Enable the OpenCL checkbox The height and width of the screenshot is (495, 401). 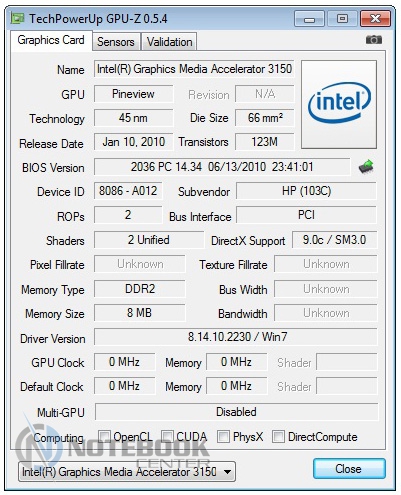click(104, 436)
